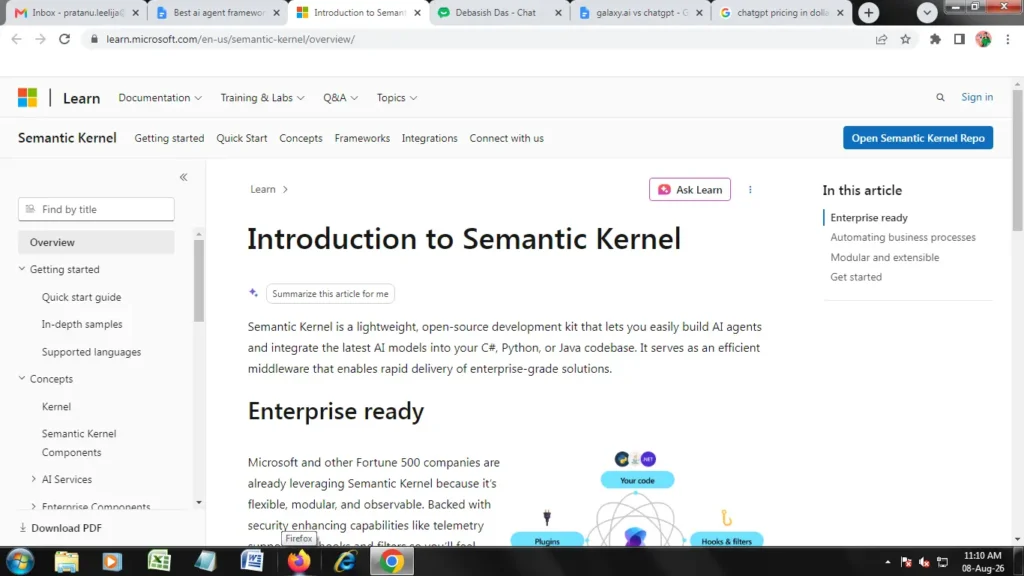
Task: Click the Sign in link
Action: point(976,97)
